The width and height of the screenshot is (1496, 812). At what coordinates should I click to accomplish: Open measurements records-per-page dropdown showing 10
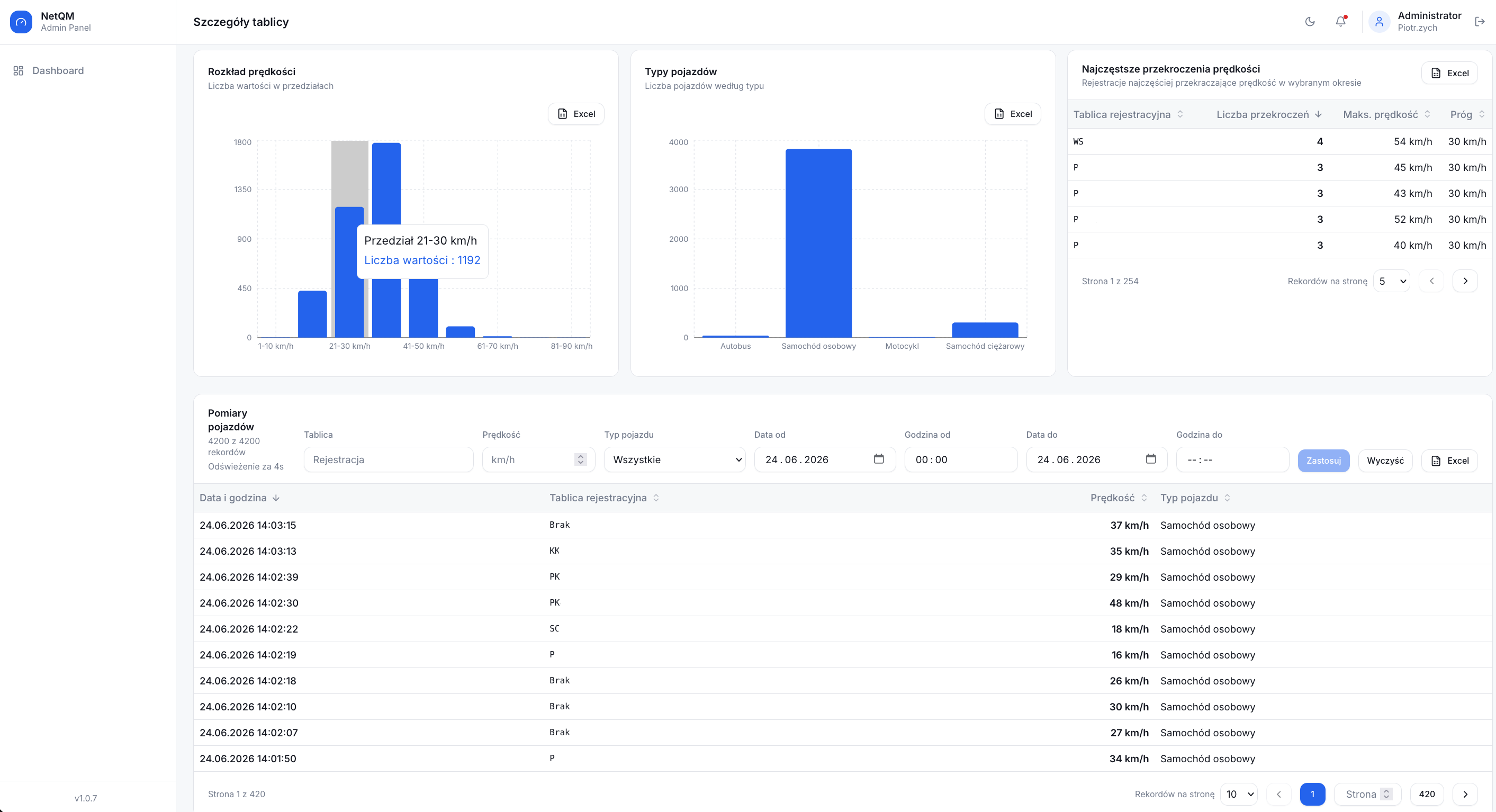(1239, 794)
